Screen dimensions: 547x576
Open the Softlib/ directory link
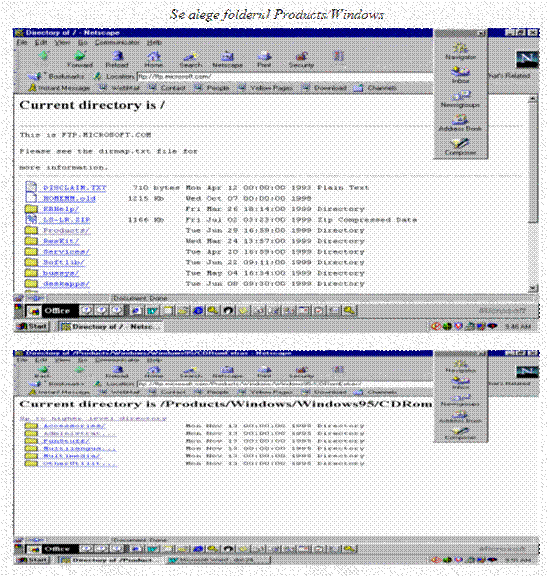[x=64, y=262]
